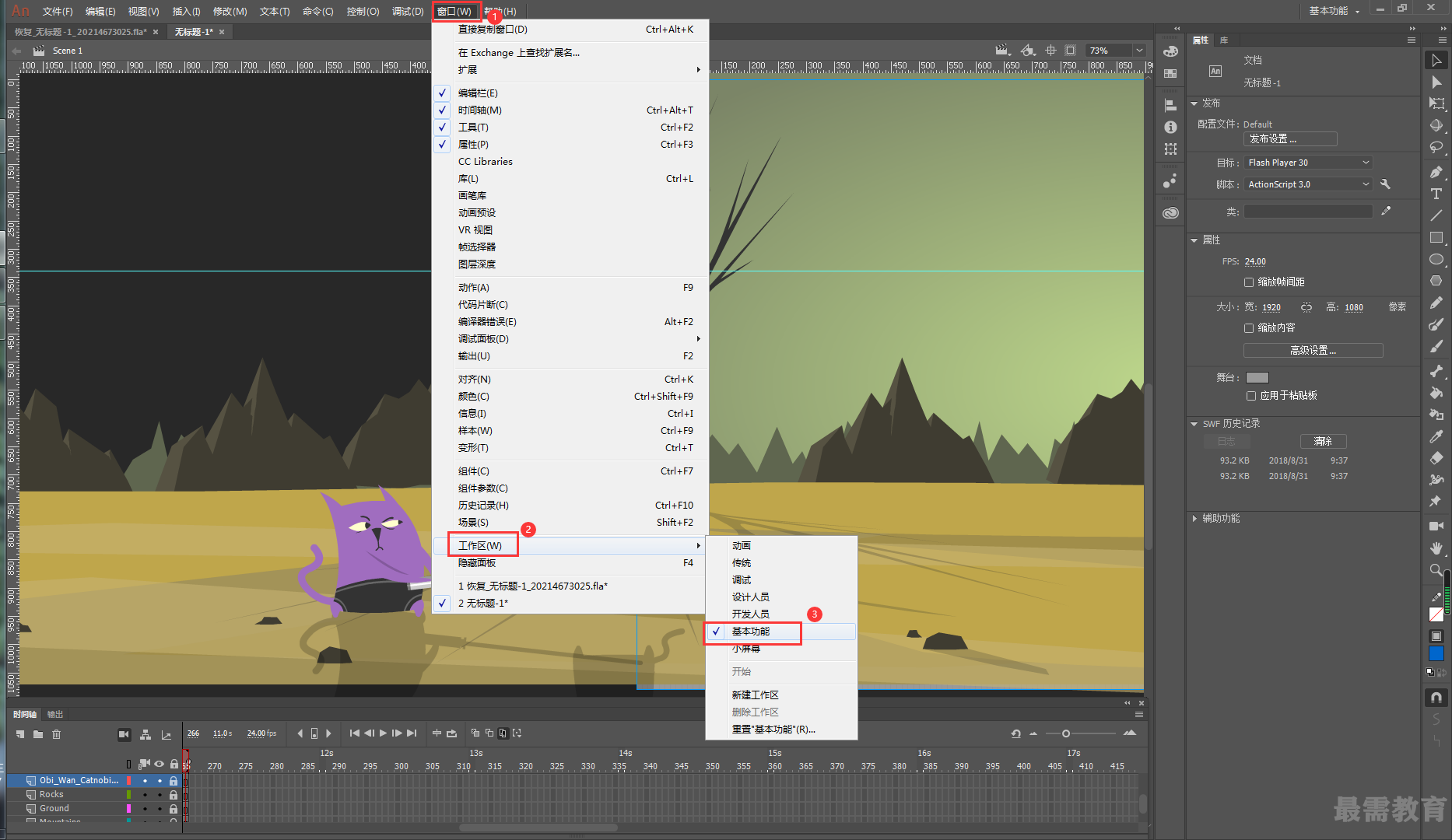
Task: Click the Clear history button
Action: [1323, 441]
